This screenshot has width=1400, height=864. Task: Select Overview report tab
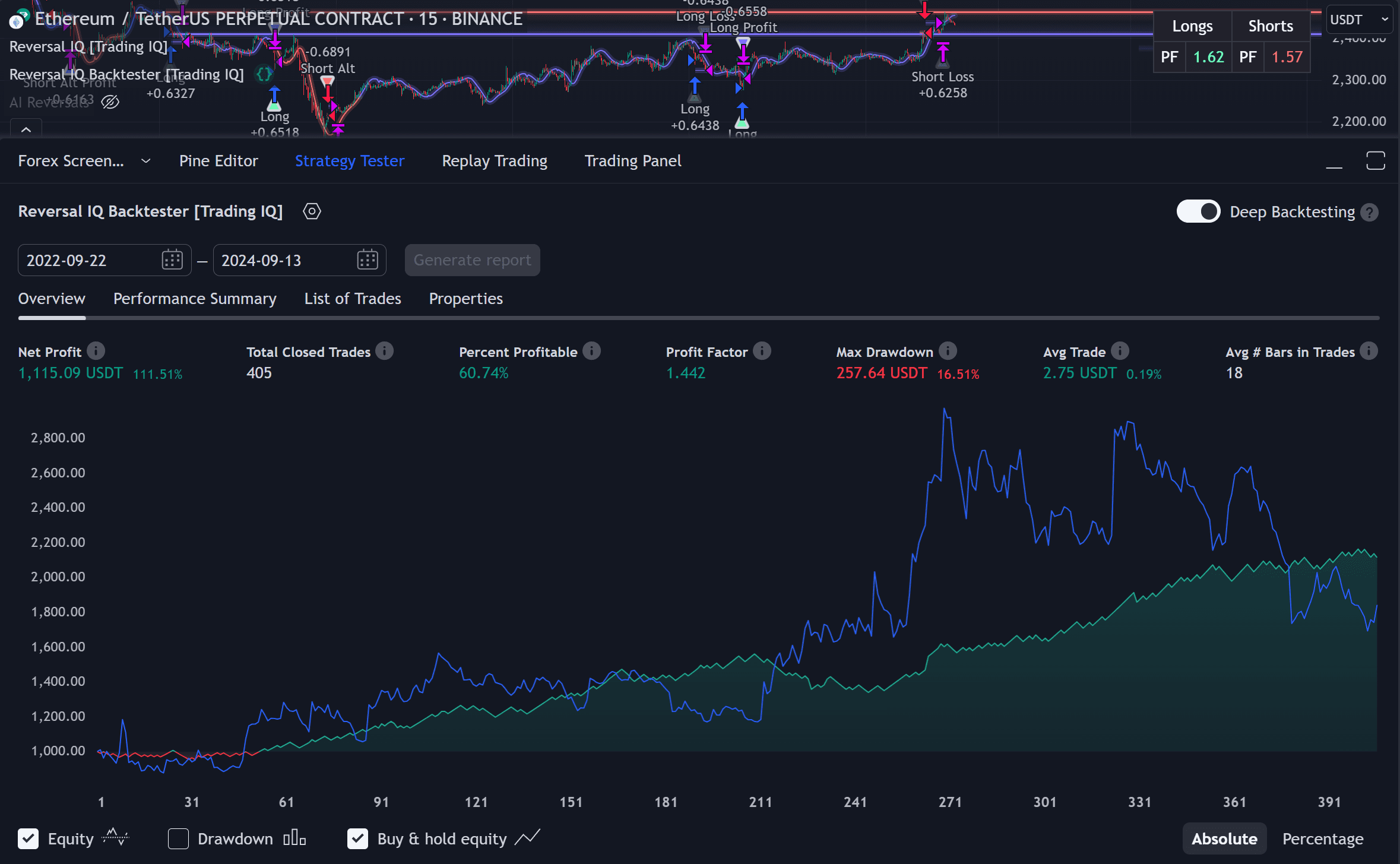[x=52, y=299]
